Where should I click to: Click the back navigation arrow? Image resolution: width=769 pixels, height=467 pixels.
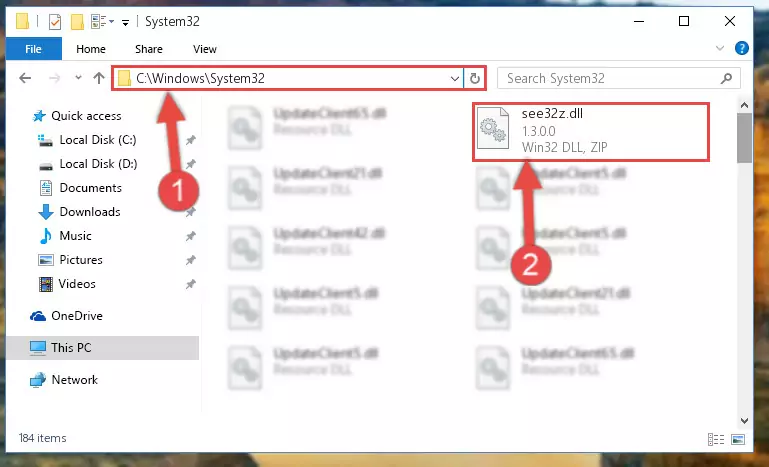click(x=25, y=78)
